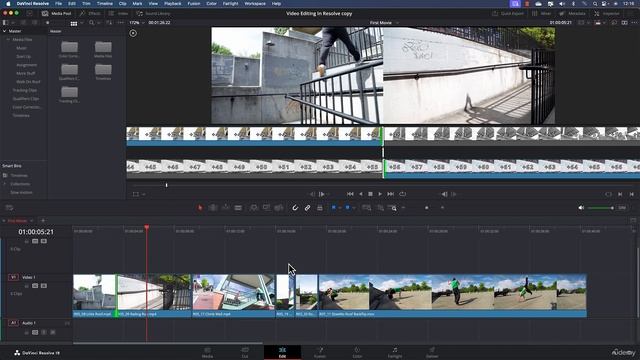Click the DIM audio button

click(x=622, y=208)
